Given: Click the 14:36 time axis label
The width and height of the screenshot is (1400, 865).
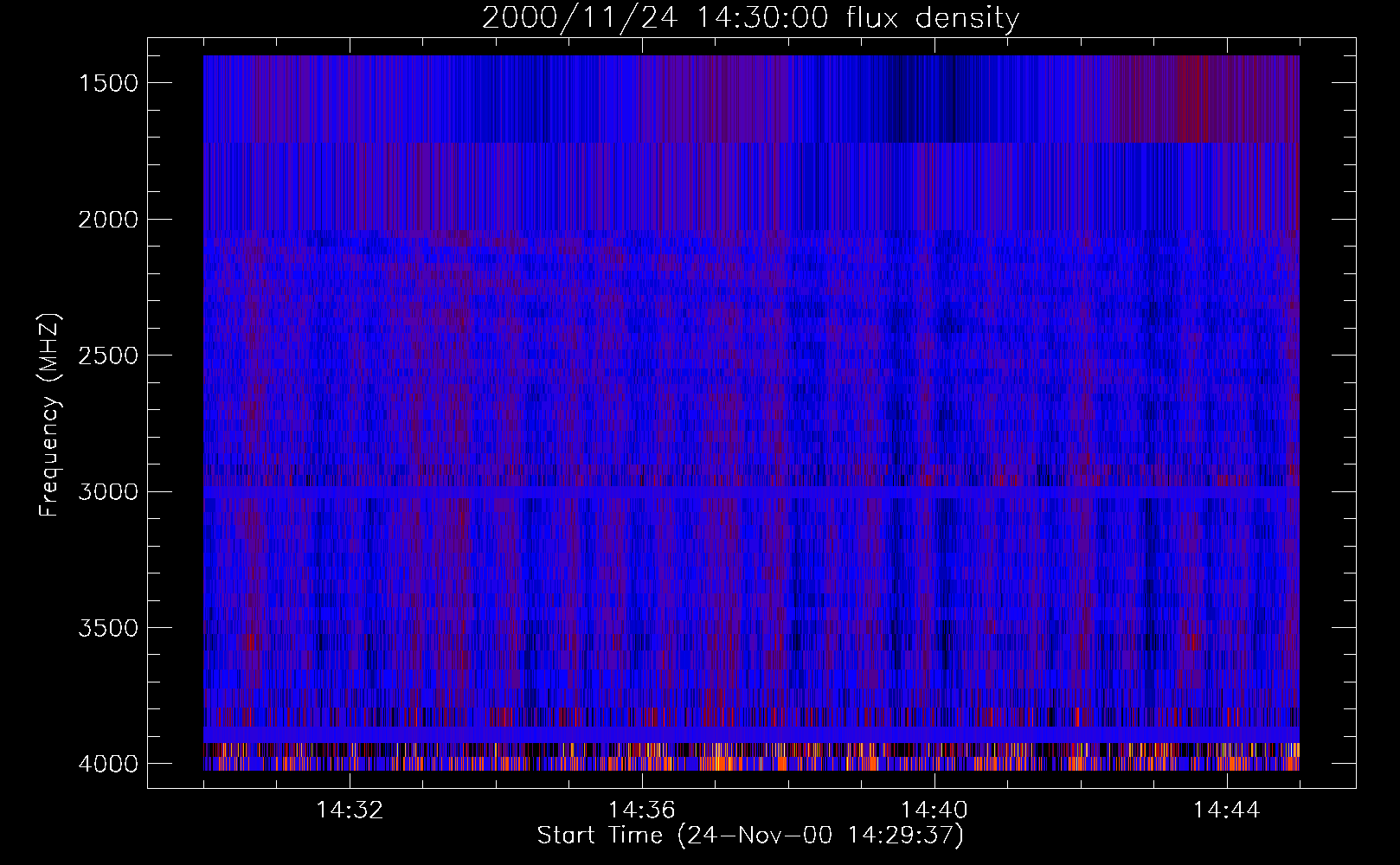Looking at the screenshot, I should click(642, 811).
